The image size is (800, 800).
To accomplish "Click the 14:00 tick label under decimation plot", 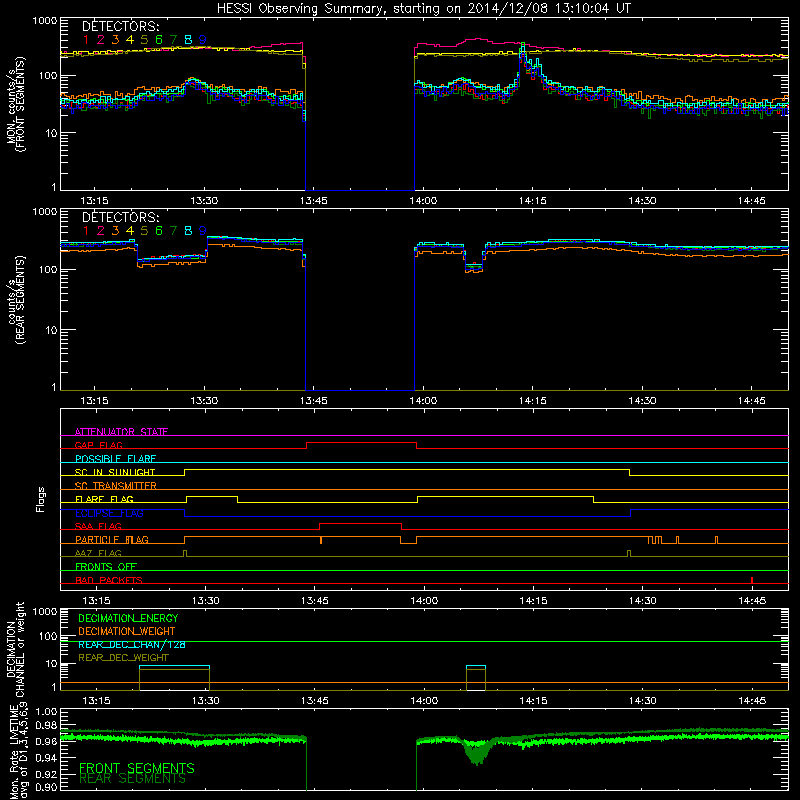I will [424, 701].
